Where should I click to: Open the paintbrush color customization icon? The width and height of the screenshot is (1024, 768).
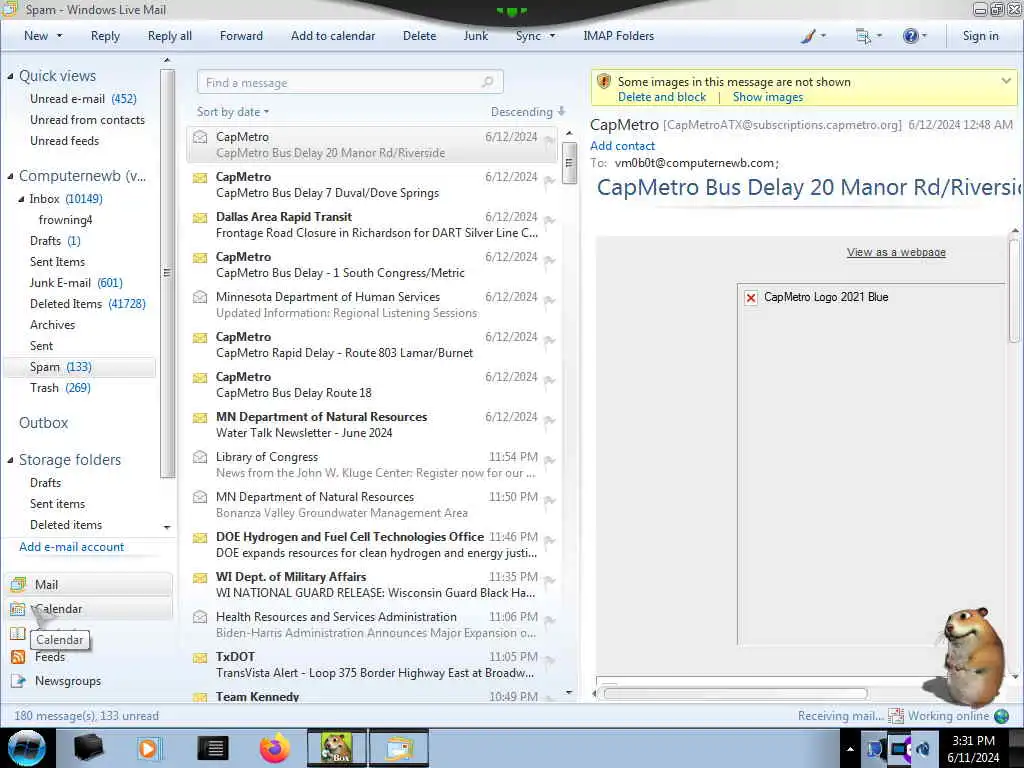coord(809,36)
